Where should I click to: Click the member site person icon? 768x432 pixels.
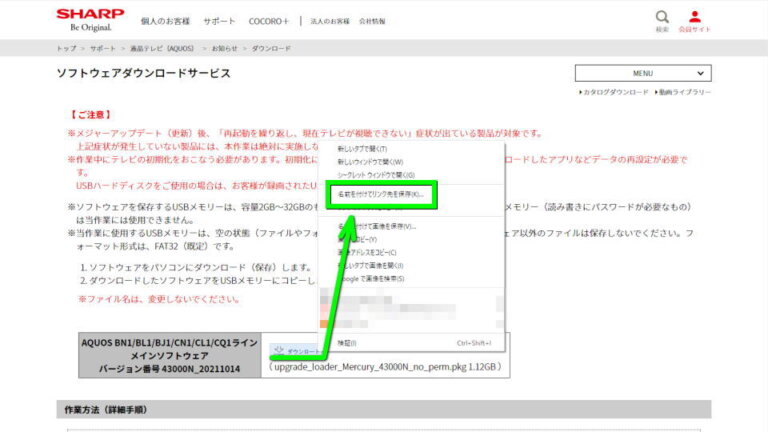point(695,17)
